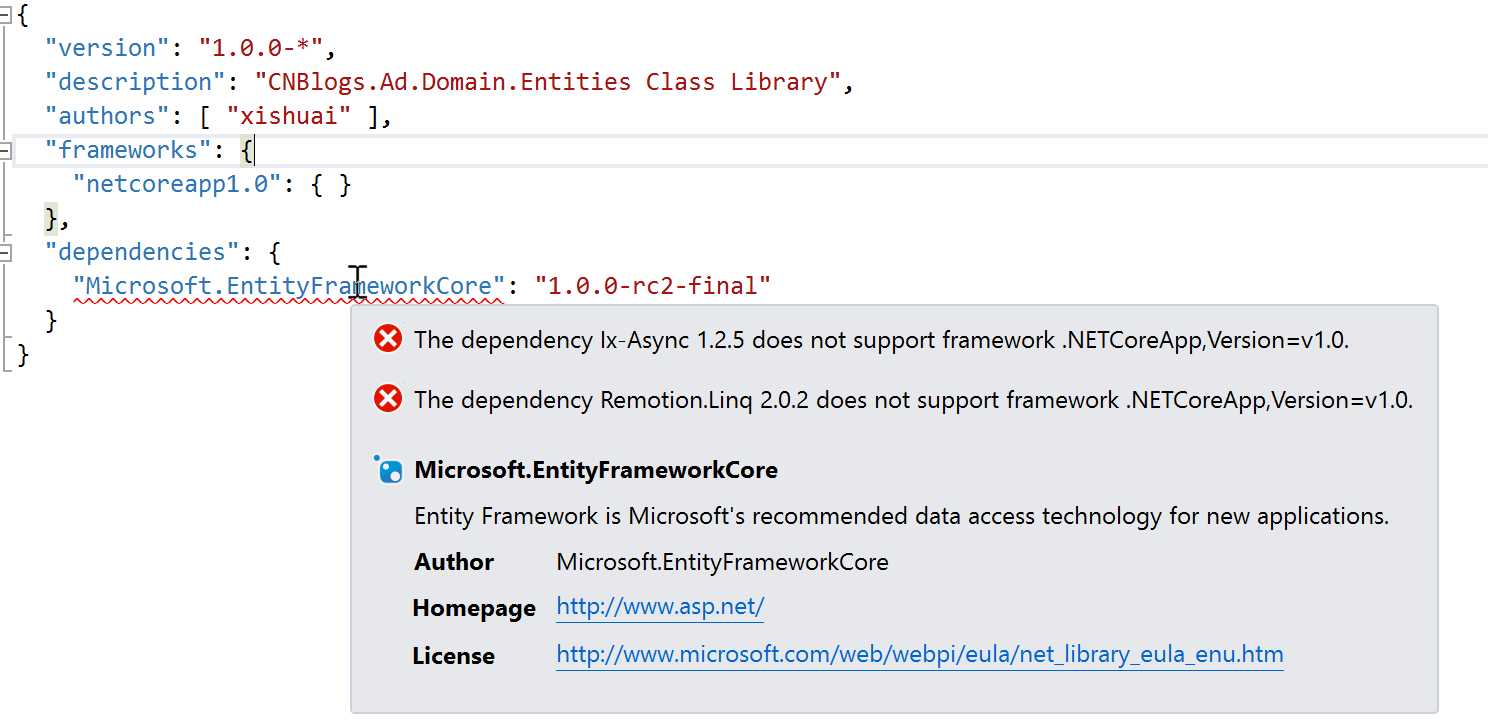The image size is (1488, 724).
Task: Click the Author label in tooltip
Action: point(454,562)
